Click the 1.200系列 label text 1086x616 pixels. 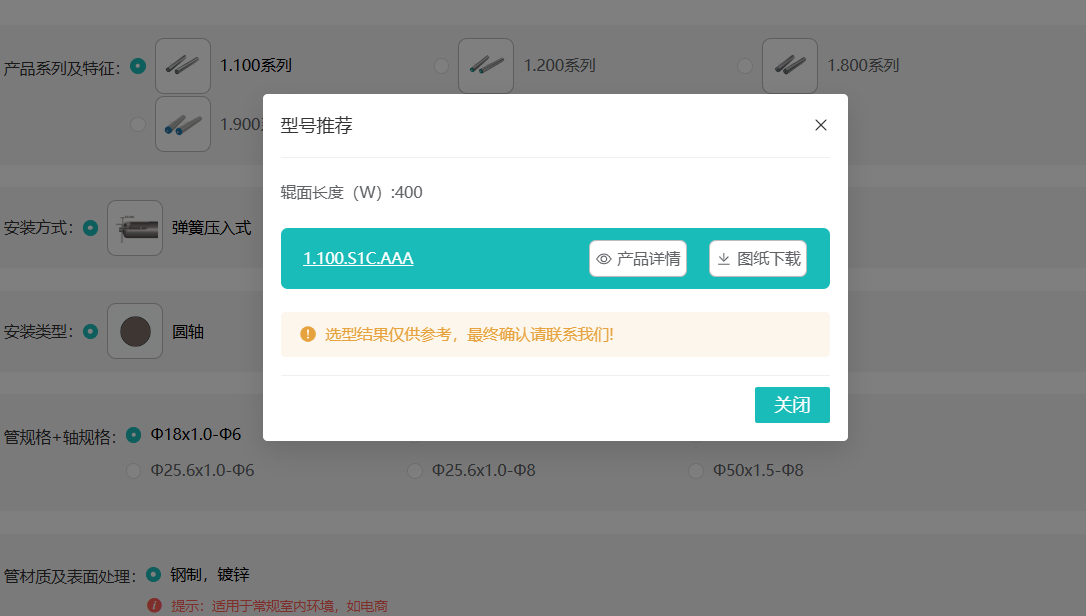559,66
